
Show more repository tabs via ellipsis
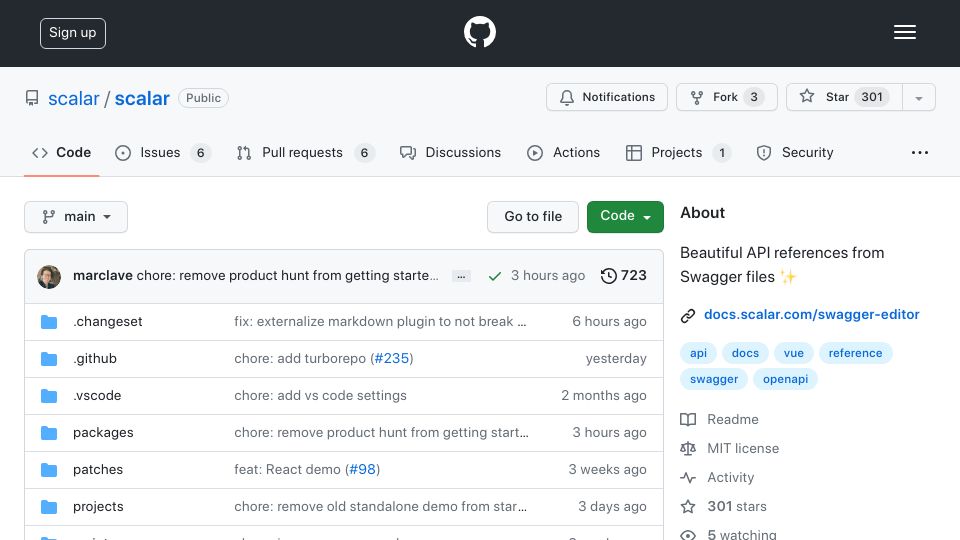point(920,152)
